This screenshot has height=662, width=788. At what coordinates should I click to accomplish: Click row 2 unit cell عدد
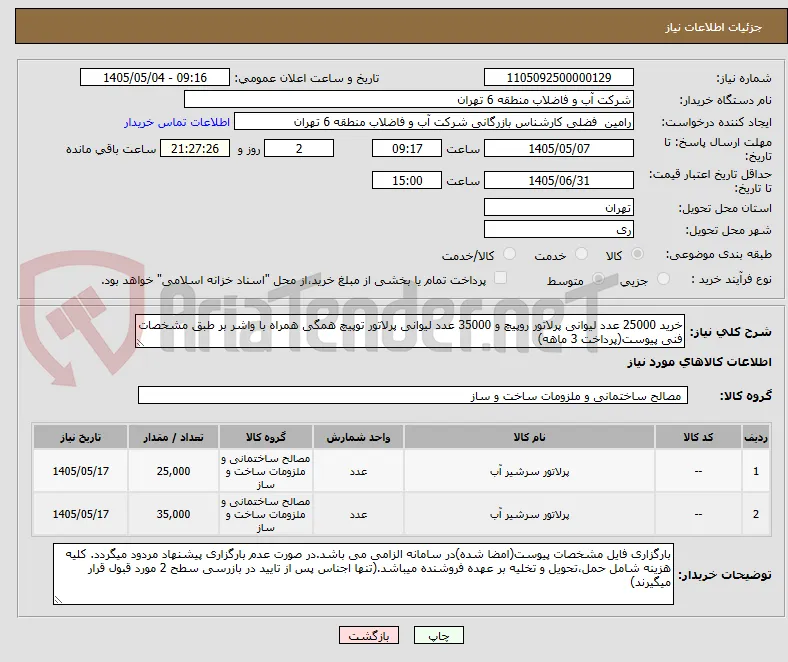pyautogui.click(x=358, y=514)
